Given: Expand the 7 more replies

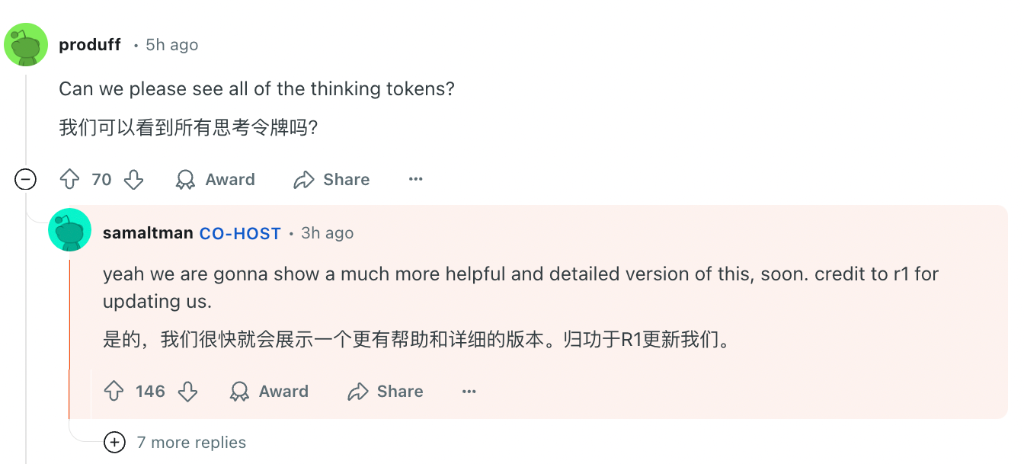Looking at the screenshot, I should click(115, 442).
